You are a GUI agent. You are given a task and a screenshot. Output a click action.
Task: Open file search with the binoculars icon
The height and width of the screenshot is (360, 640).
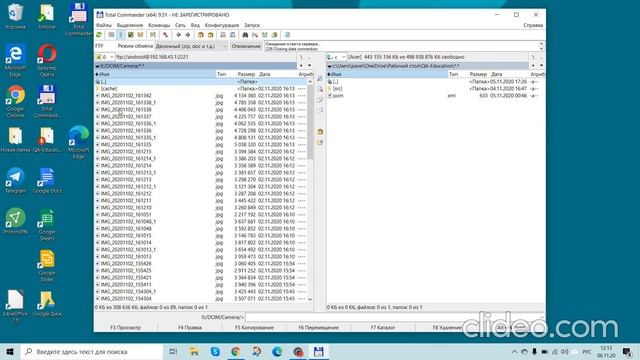click(x=245, y=35)
